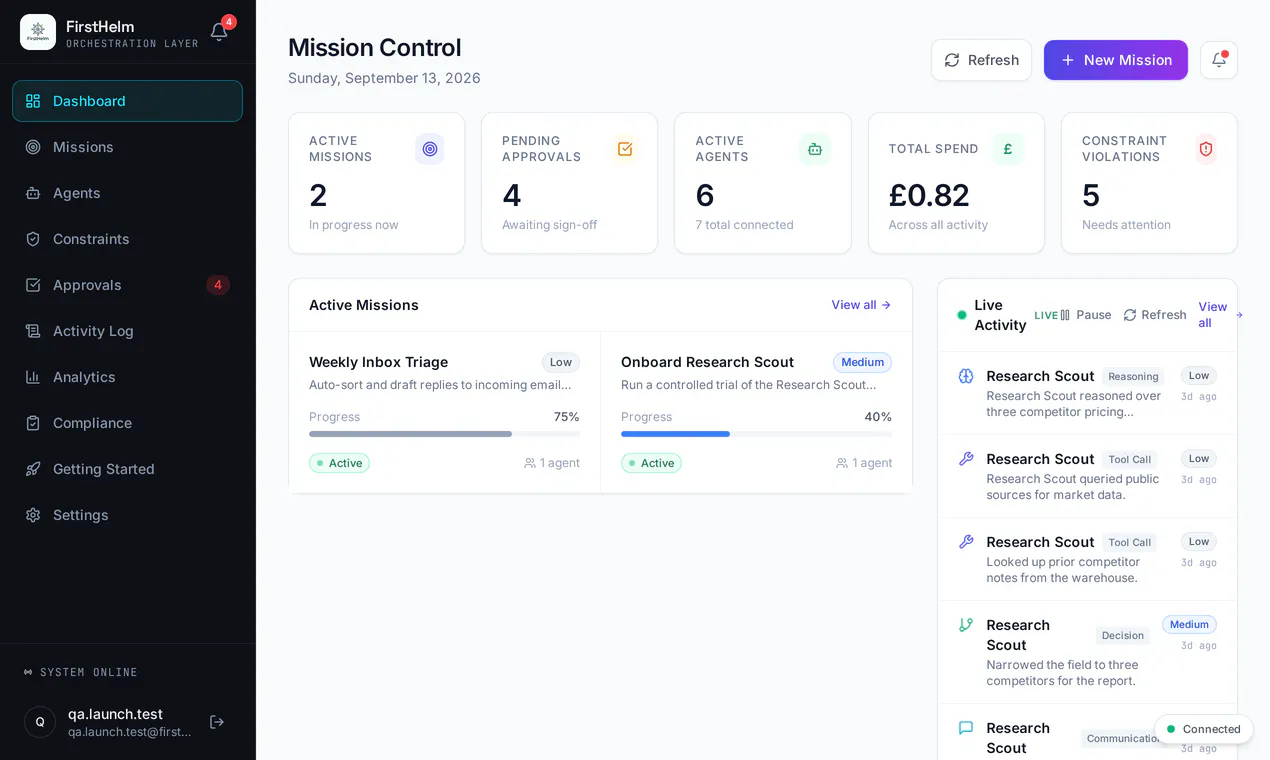Go to Missions in the sidebar

pyautogui.click(x=127, y=147)
